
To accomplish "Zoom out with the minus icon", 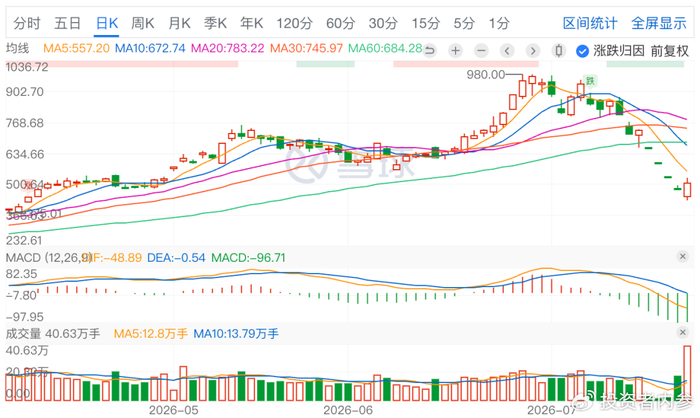I will (x=481, y=51).
